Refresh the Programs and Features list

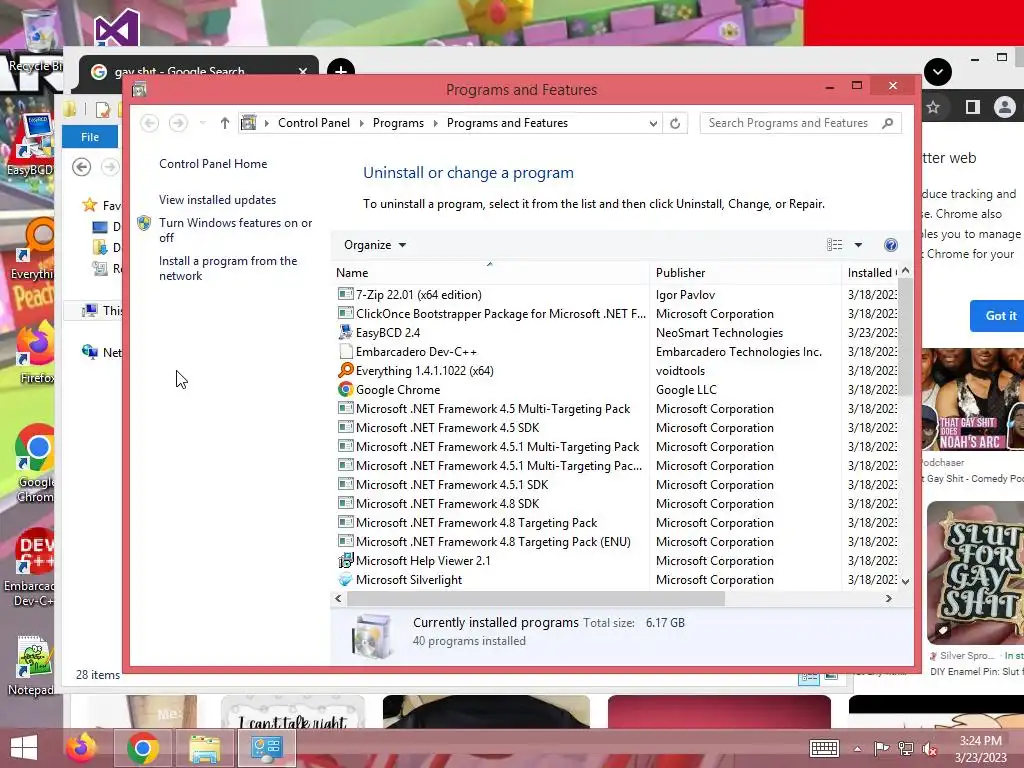click(x=675, y=123)
